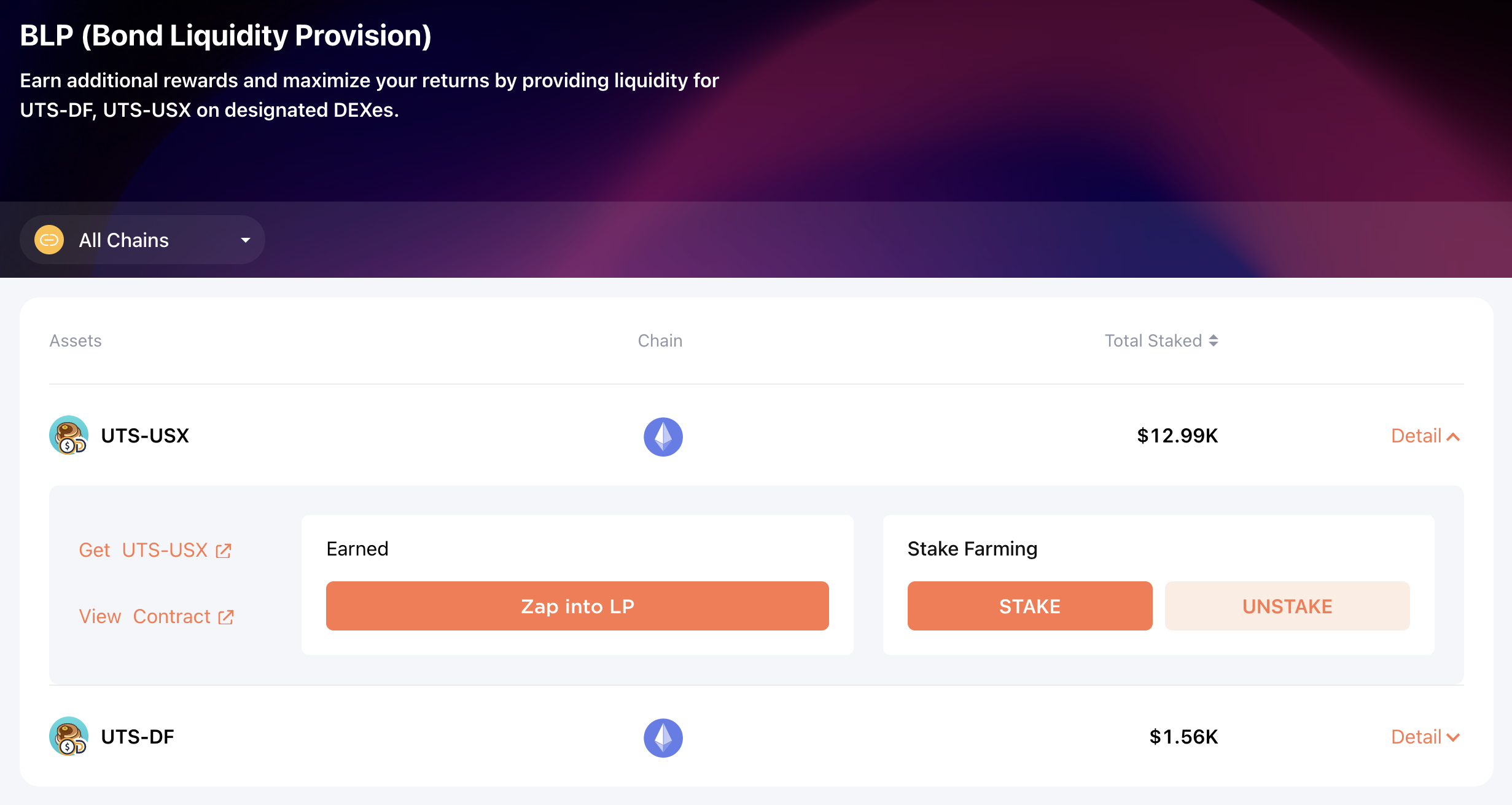This screenshot has width=1512, height=805.
Task: Click external link icon beside View Contract
Action: (x=226, y=617)
